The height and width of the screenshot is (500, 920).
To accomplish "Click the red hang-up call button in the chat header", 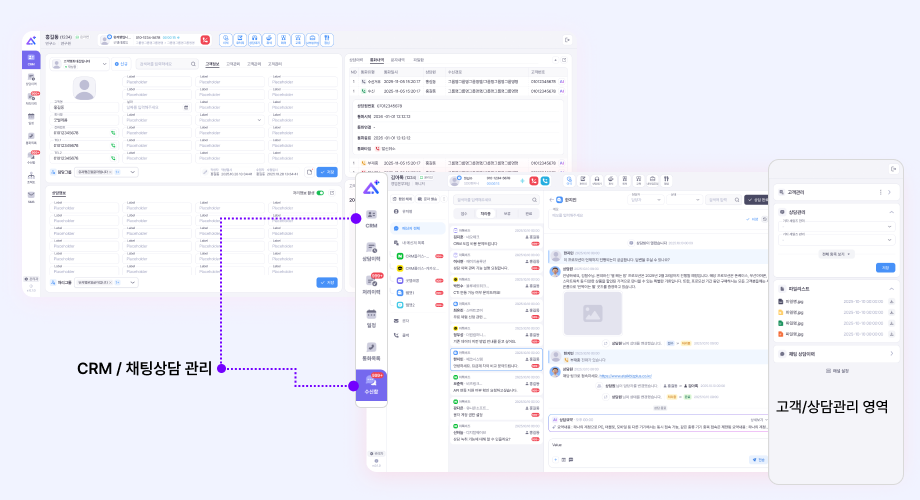I will click(x=534, y=181).
